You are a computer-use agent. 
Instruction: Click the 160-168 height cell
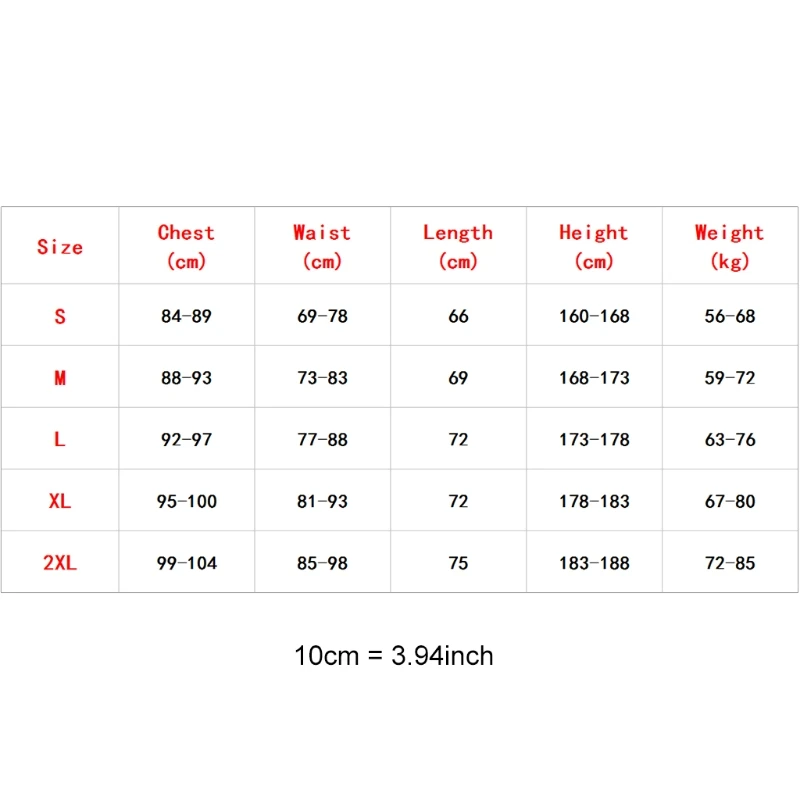point(594,316)
